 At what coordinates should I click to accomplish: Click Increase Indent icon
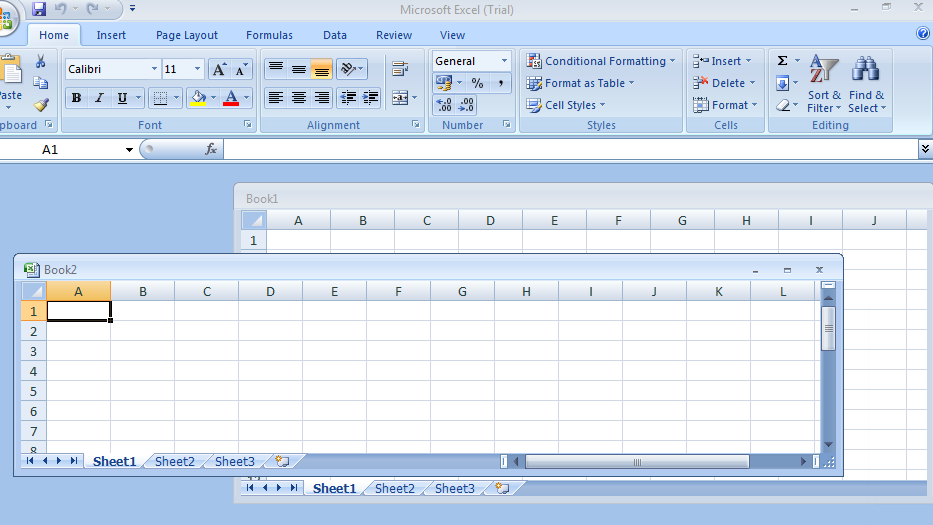(371, 98)
